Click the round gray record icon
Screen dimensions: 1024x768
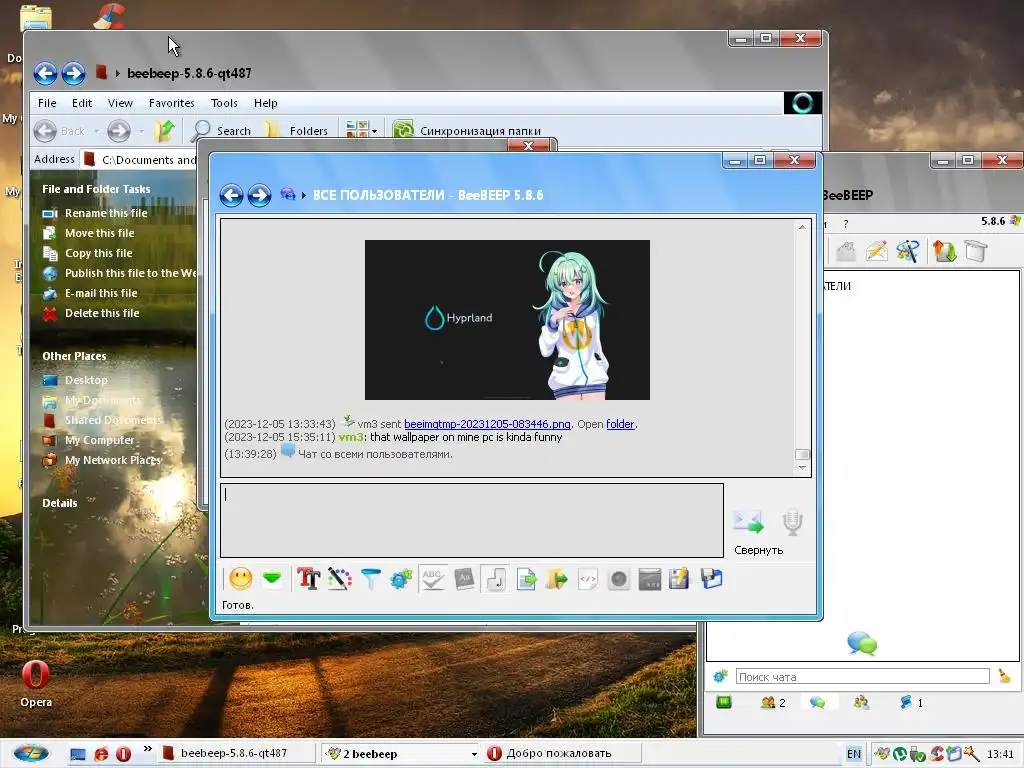click(x=618, y=579)
